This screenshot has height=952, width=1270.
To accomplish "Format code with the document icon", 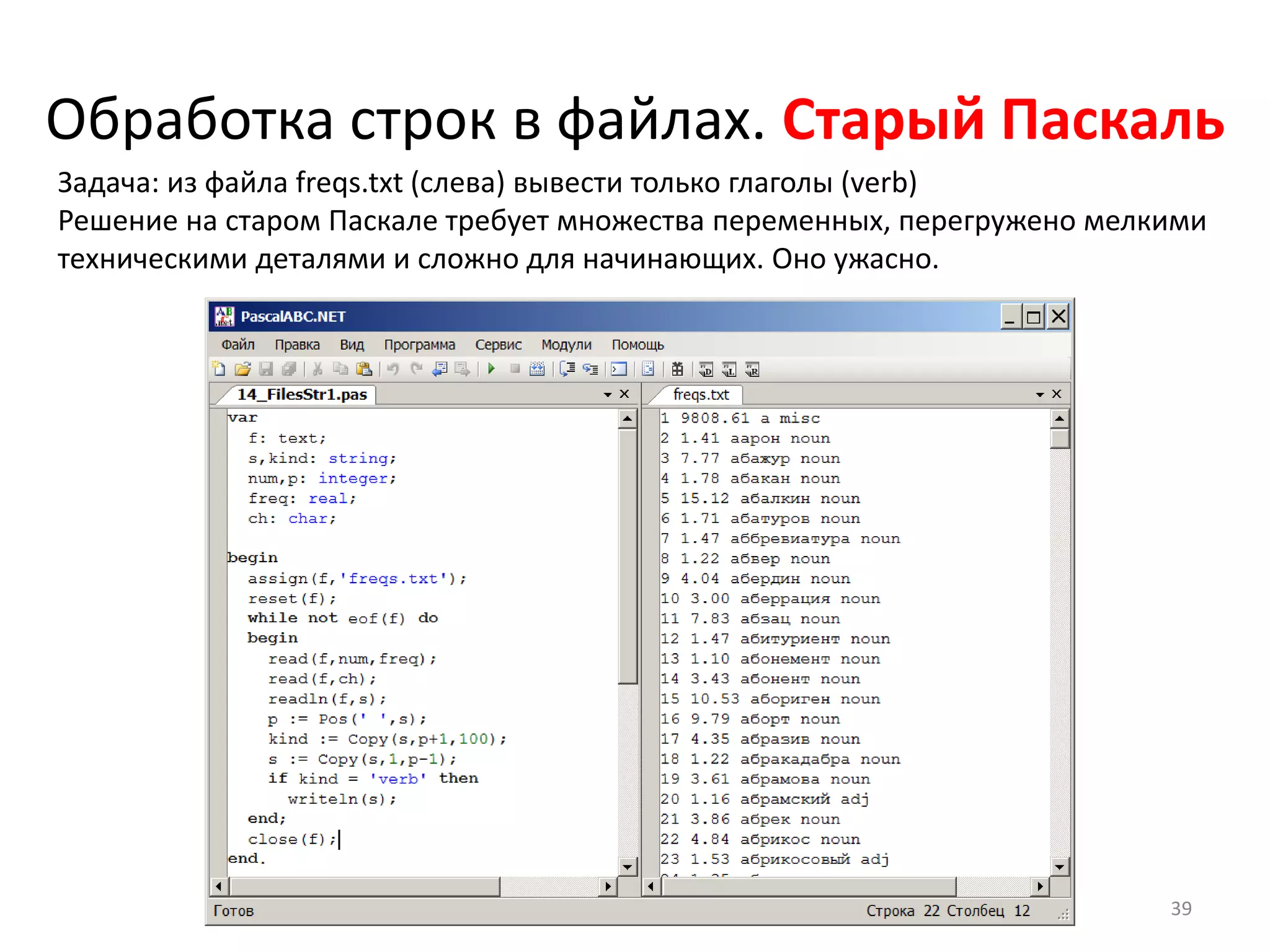I will (x=648, y=369).
